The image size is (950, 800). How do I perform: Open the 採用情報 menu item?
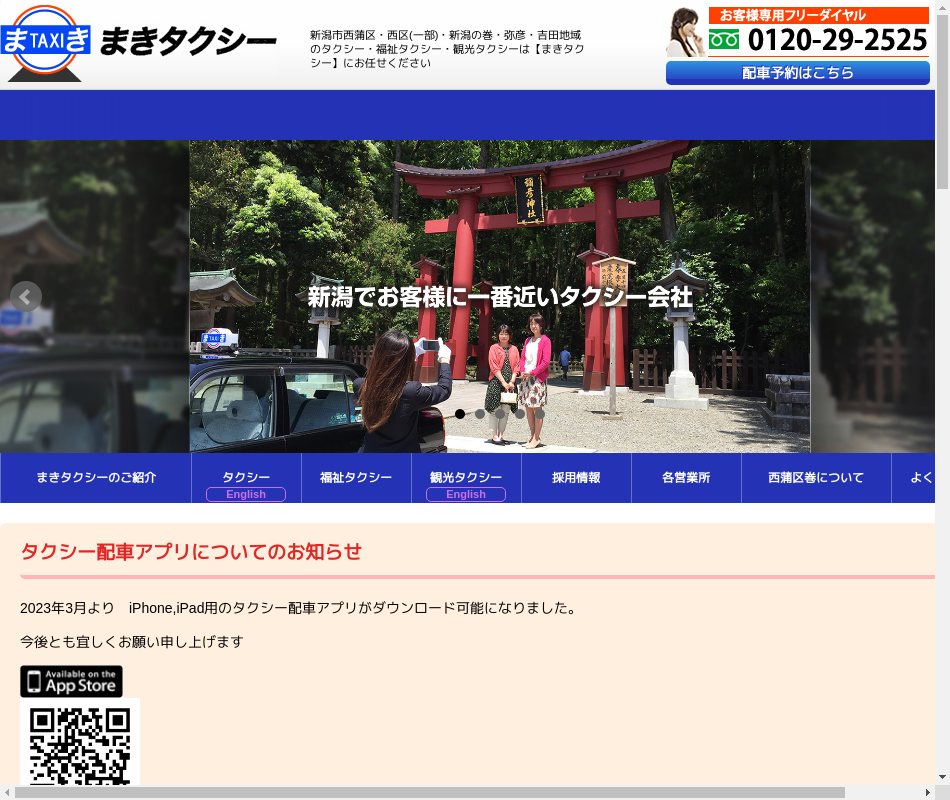click(x=576, y=478)
